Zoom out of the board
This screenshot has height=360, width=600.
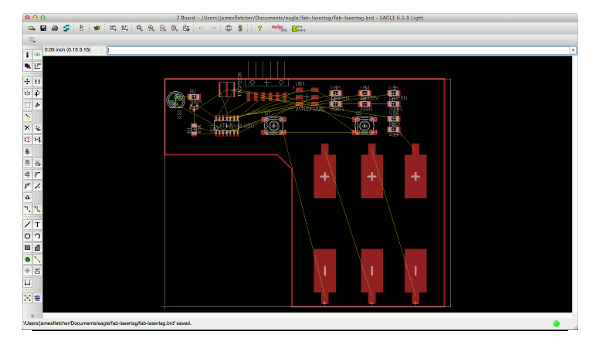pos(163,28)
